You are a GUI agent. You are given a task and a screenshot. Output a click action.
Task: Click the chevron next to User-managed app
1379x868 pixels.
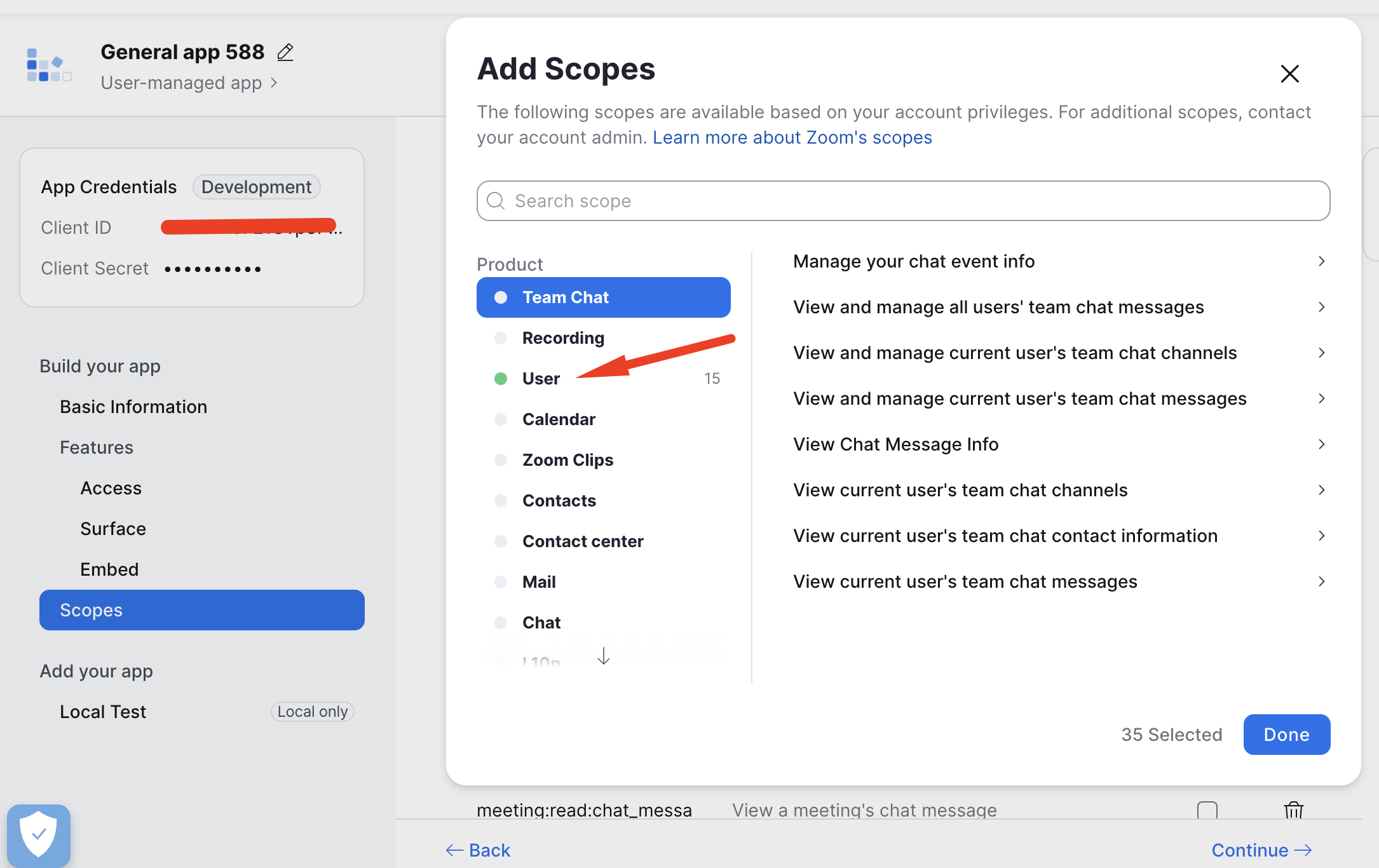coord(274,83)
